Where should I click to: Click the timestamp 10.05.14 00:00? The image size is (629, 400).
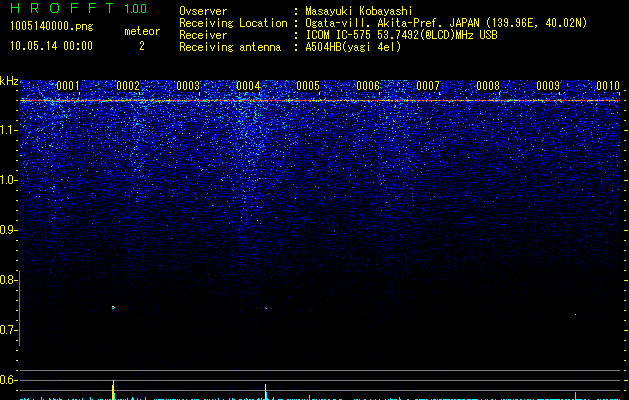51,46
